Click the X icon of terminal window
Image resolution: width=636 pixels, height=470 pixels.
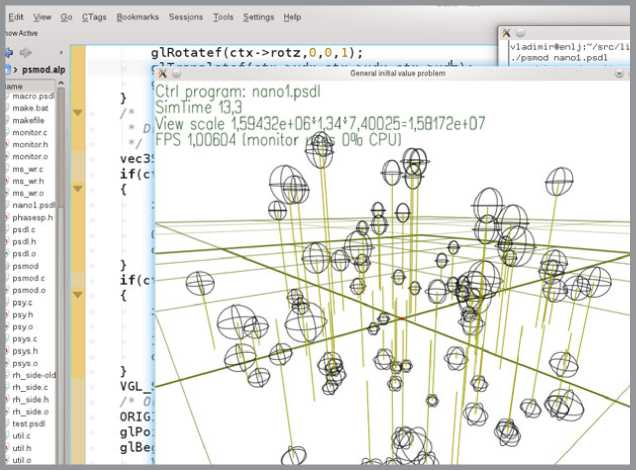point(506,33)
